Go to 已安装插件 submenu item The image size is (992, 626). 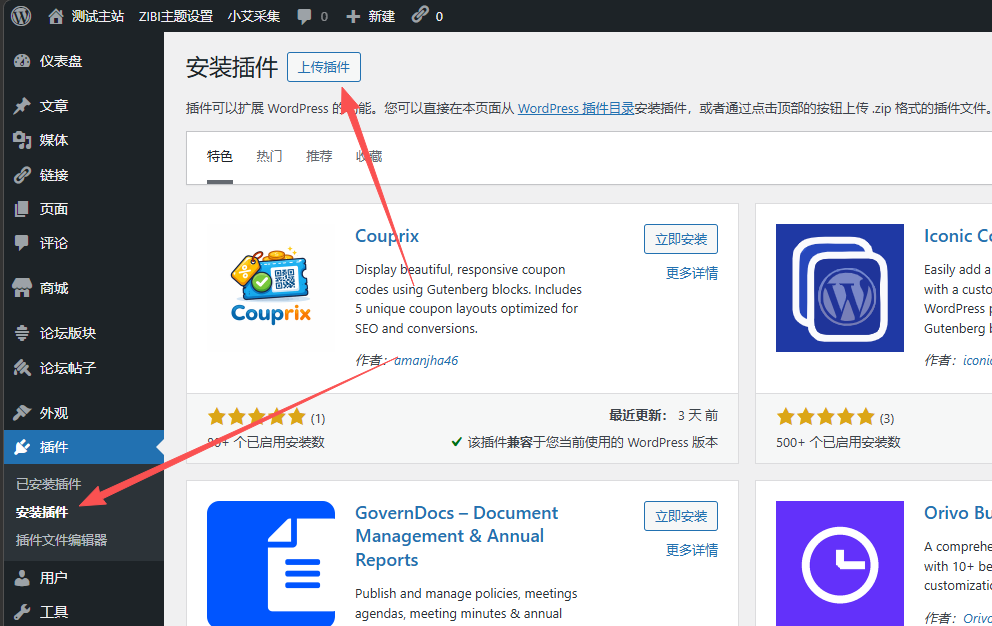pyautogui.click(x=49, y=484)
